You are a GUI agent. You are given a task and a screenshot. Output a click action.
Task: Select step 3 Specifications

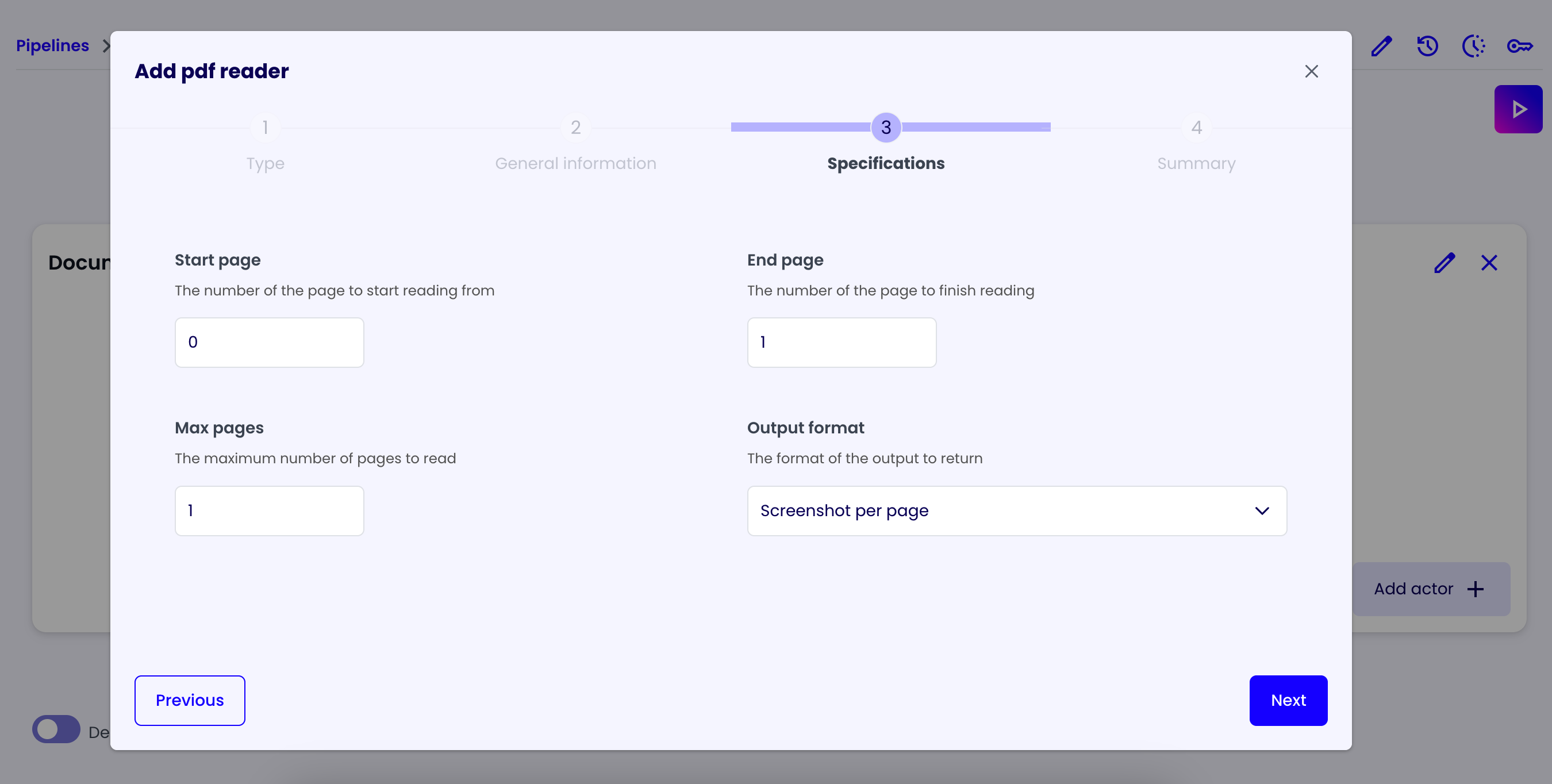[886, 127]
